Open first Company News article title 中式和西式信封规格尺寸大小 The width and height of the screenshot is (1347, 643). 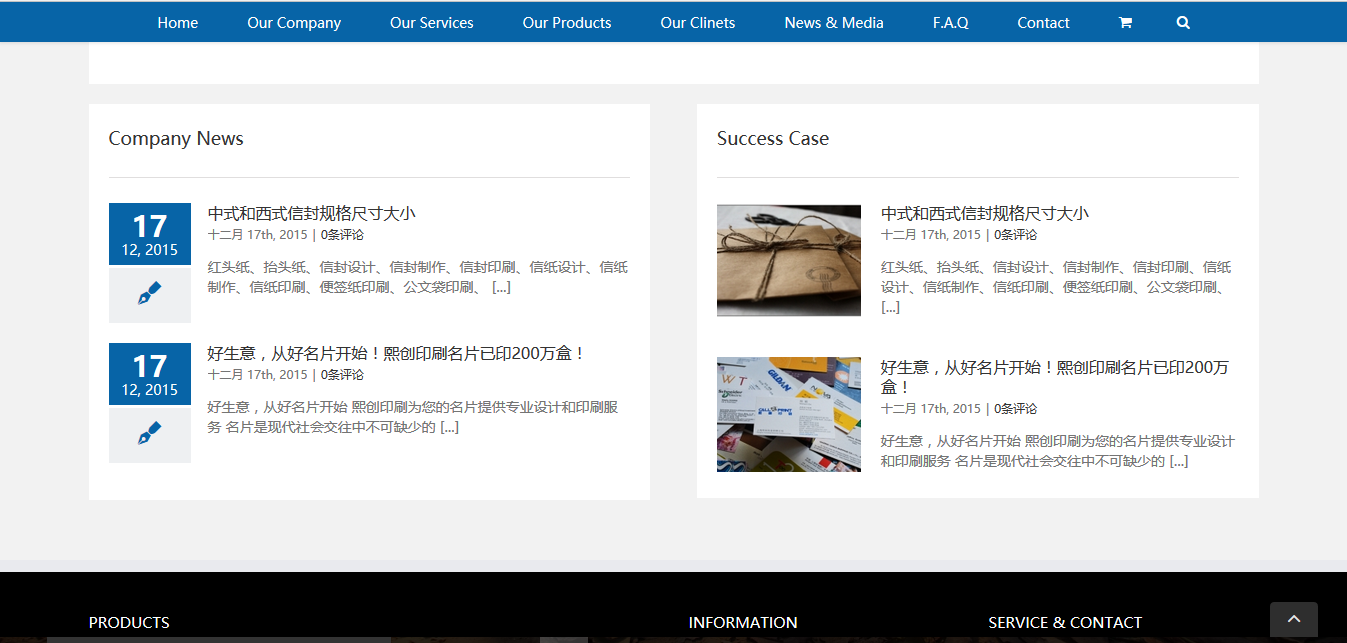click(311, 214)
